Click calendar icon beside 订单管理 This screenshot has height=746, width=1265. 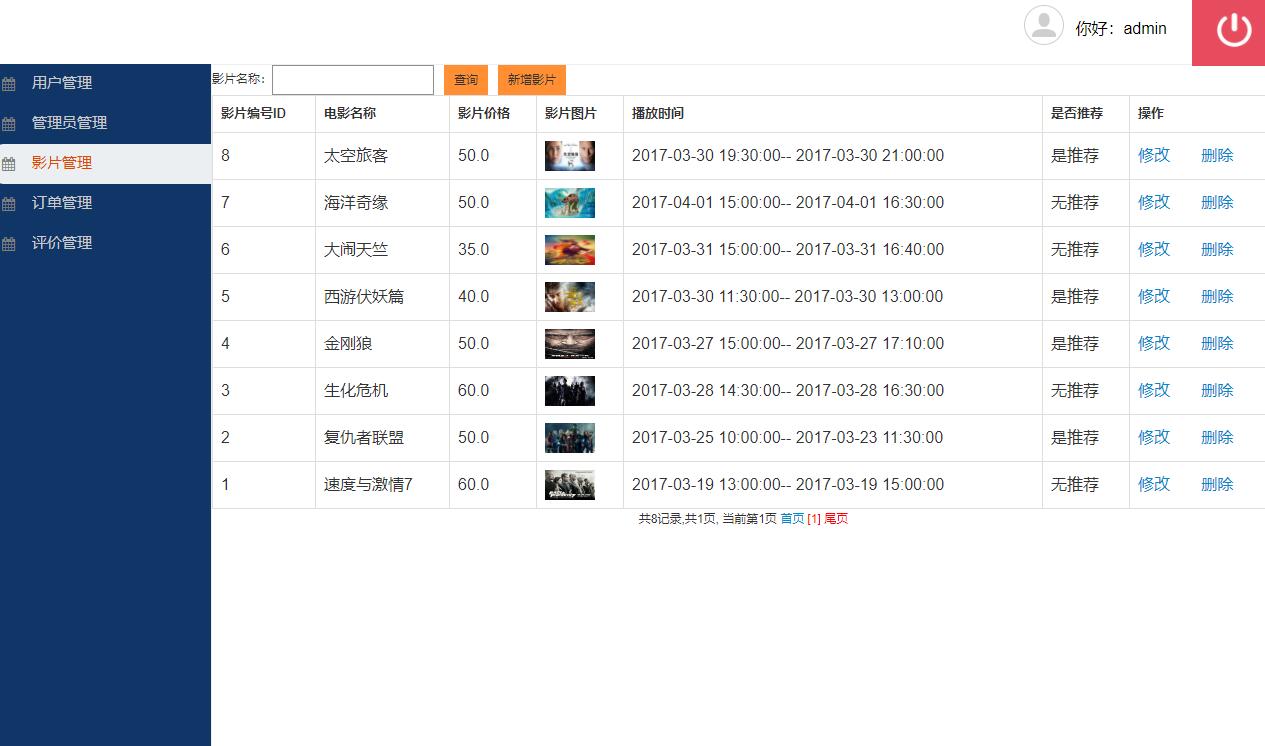9,204
